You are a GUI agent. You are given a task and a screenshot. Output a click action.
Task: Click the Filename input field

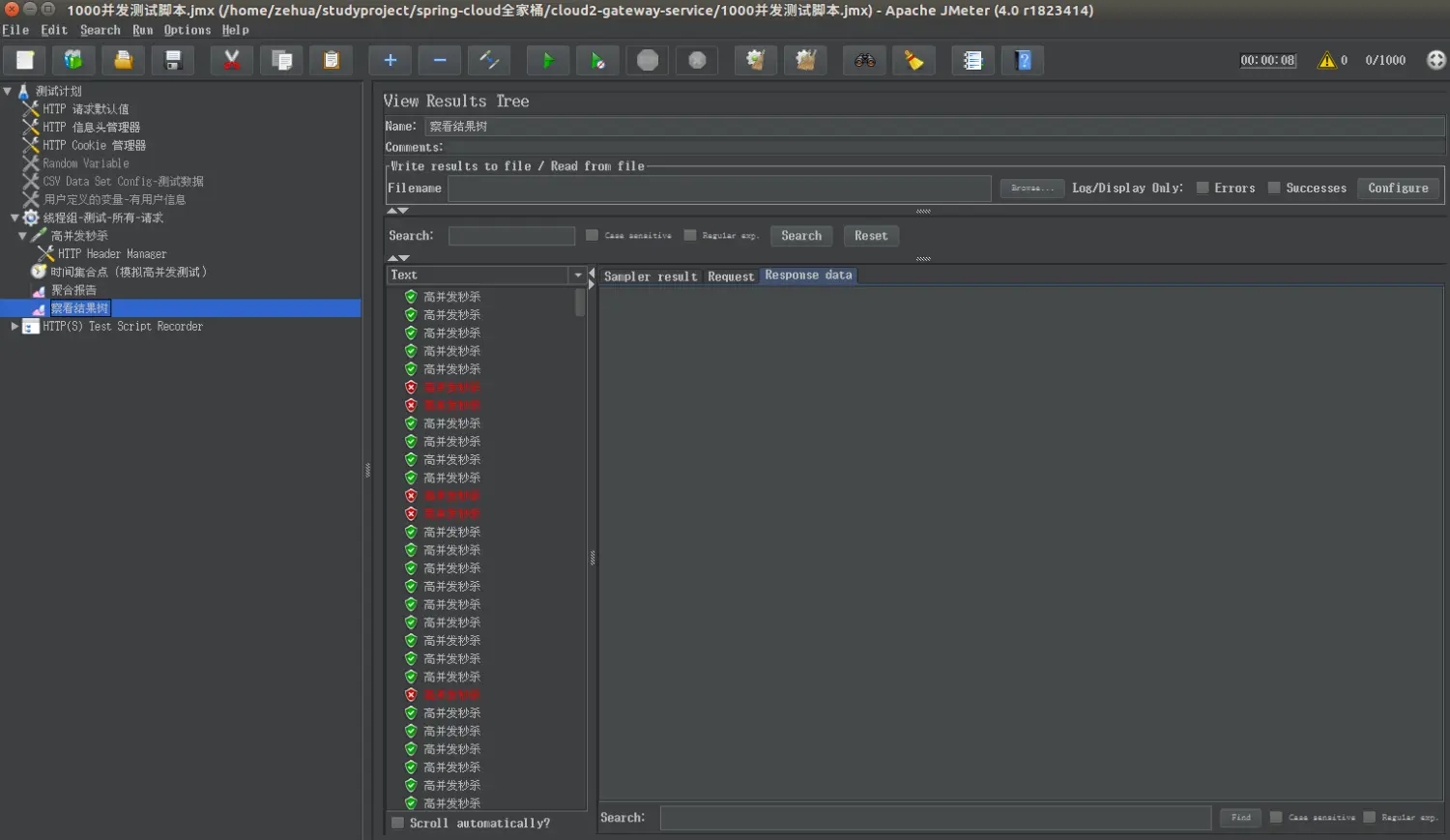pos(719,188)
